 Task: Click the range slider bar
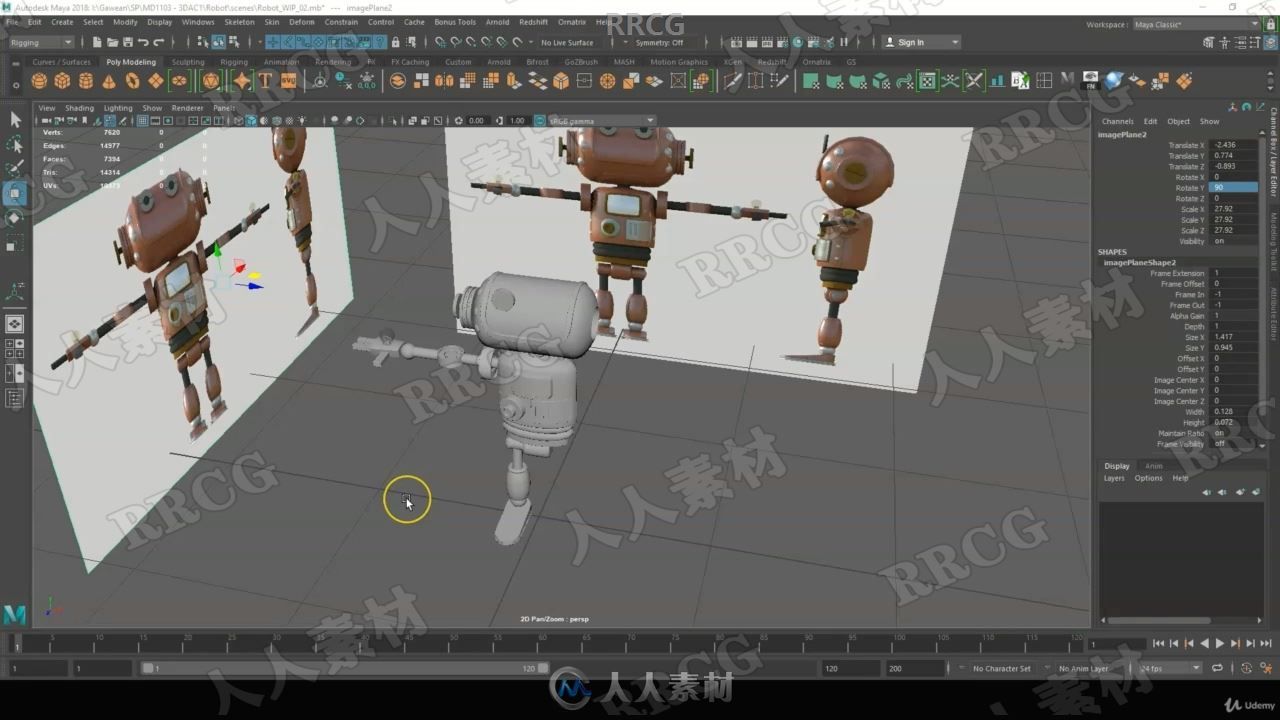point(345,668)
